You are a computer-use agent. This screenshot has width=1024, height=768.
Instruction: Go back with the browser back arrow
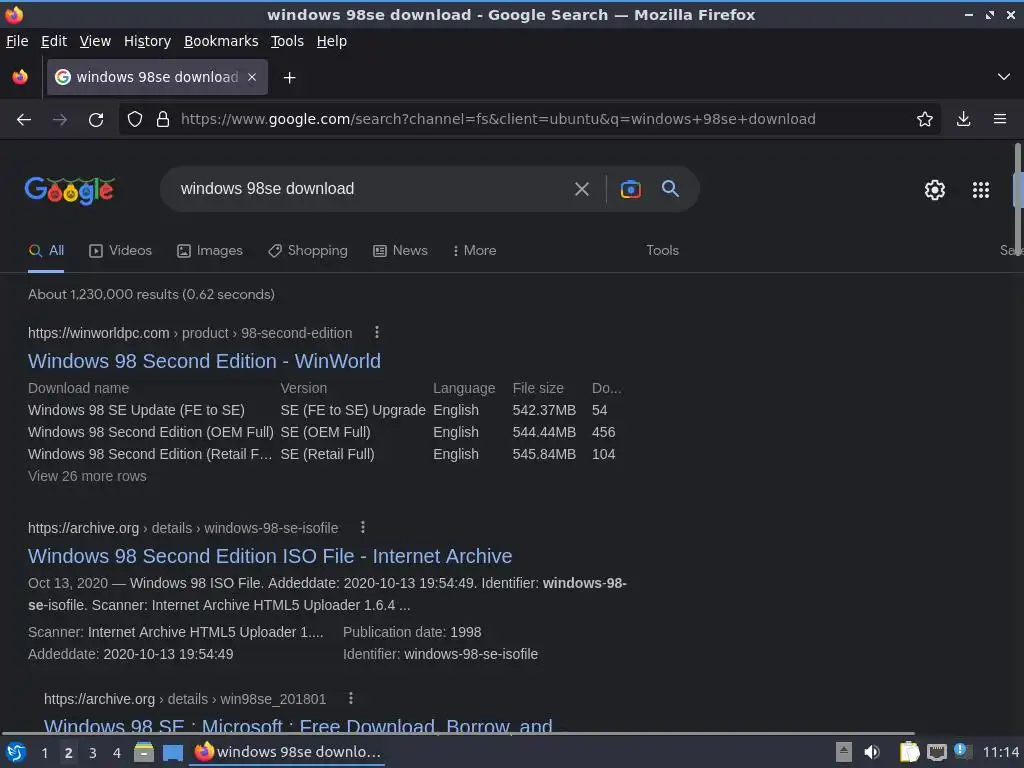pos(24,120)
